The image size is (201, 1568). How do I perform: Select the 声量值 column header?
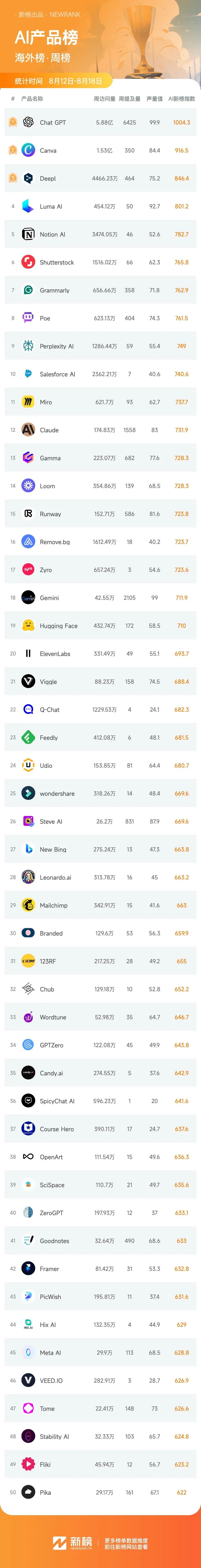pyautogui.click(x=155, y=99)
